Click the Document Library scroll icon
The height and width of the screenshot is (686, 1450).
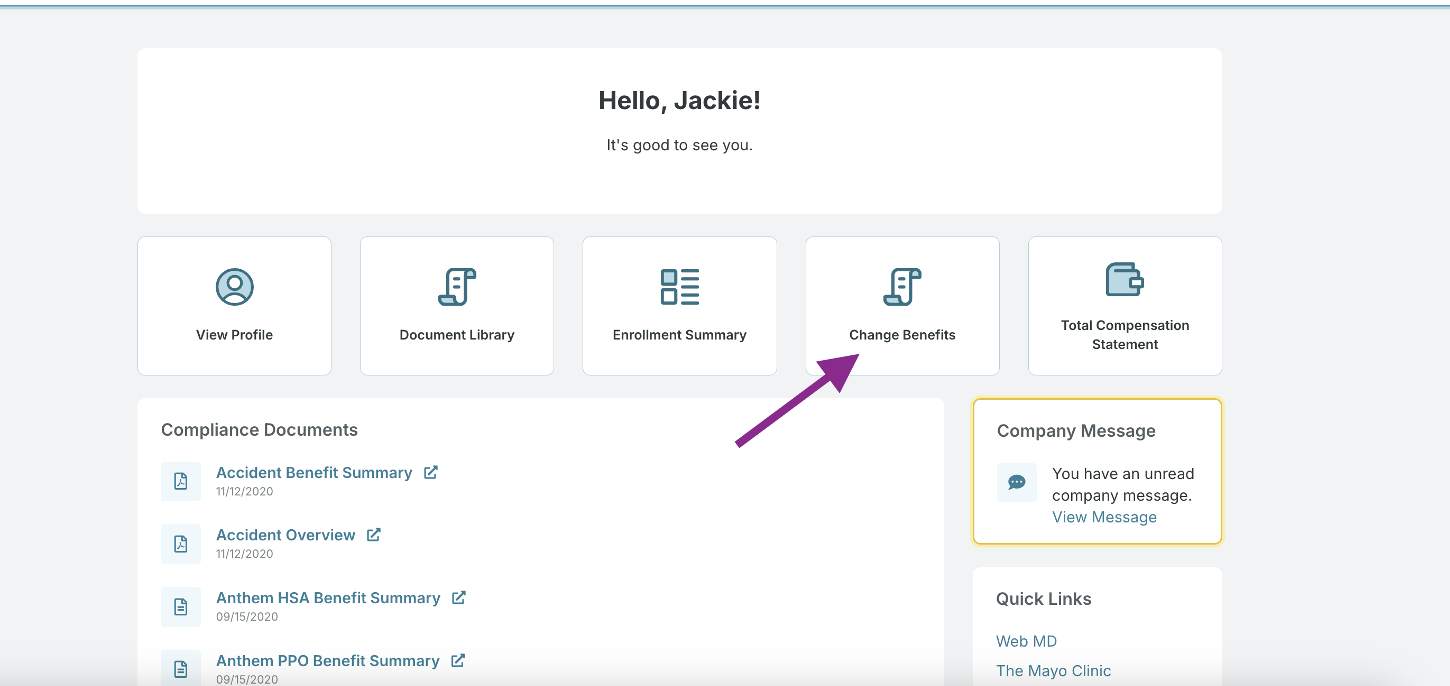457,287
